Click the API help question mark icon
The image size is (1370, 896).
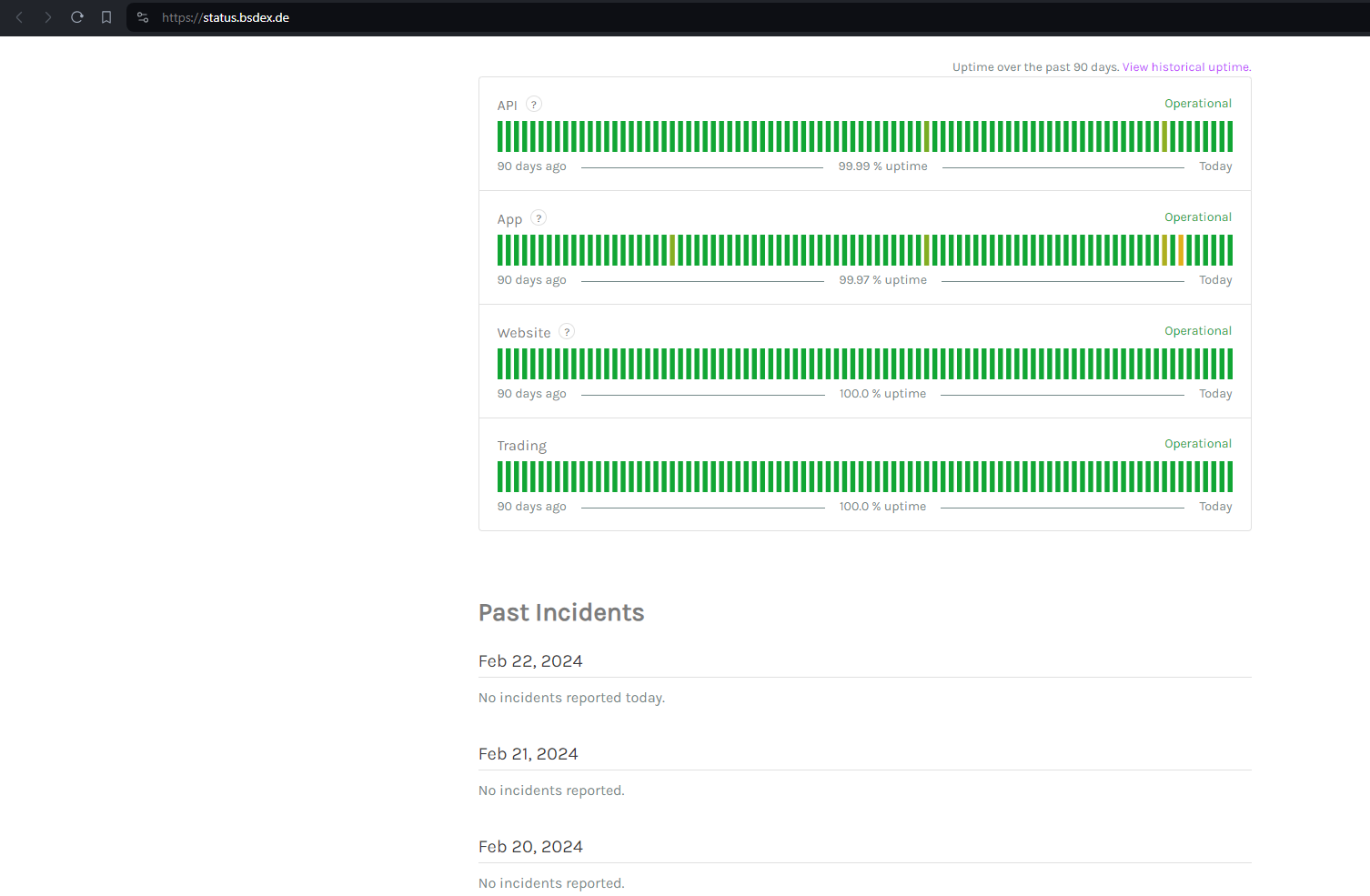point(534,105)
